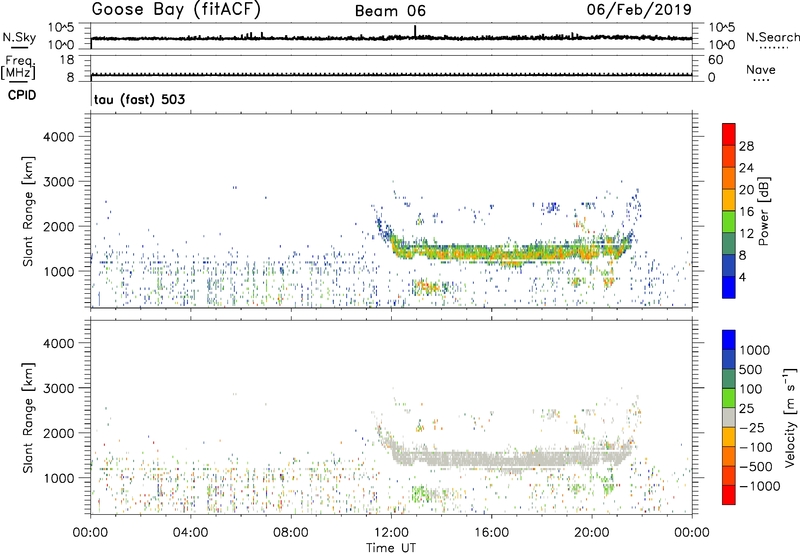800x554 pixels.
Task: Pick the red top segment of the power colorbar
Action: pos(729,134)
